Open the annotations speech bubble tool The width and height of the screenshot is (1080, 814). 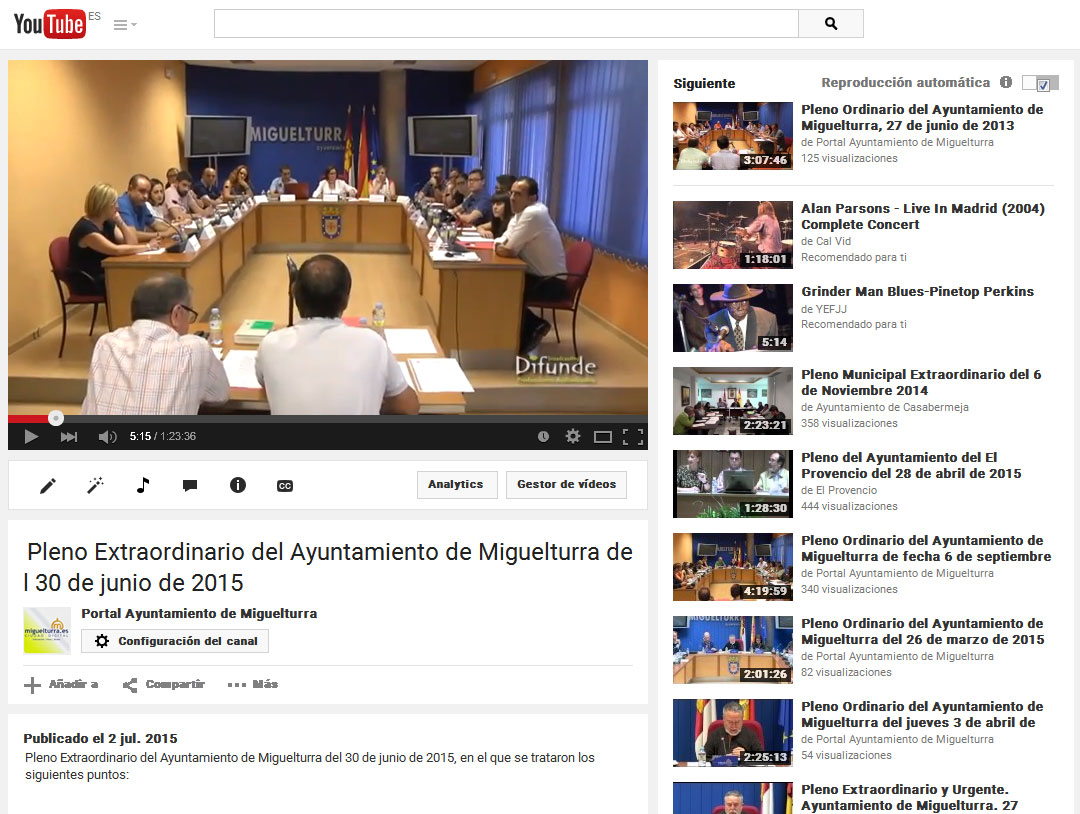[190, 486]
